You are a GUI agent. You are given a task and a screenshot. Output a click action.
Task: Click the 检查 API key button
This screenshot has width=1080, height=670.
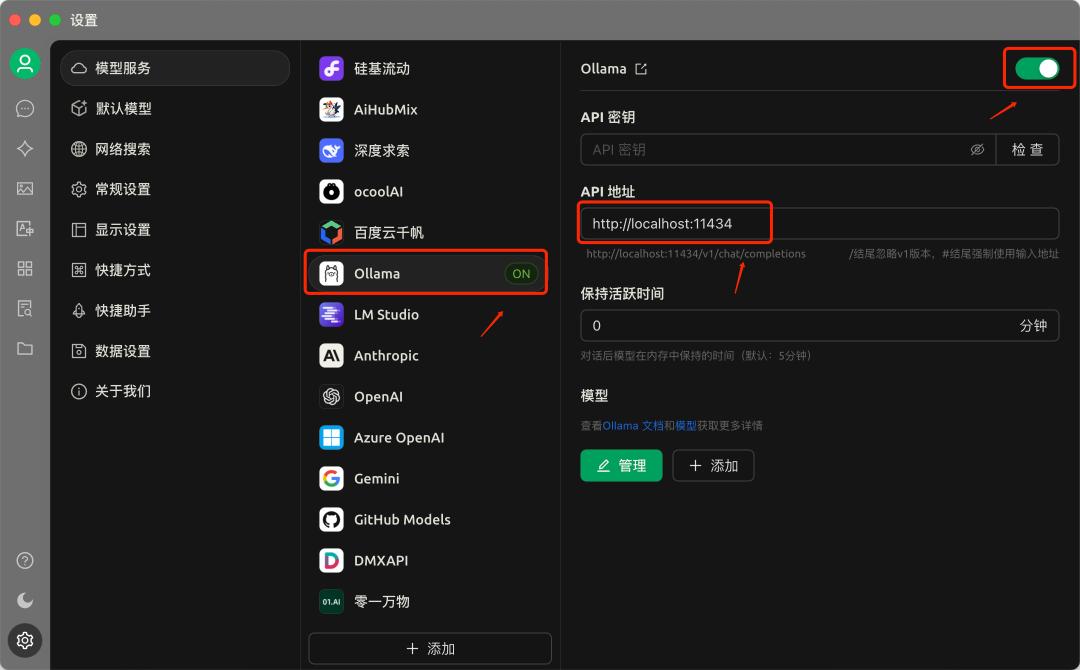coord(1027,149)
